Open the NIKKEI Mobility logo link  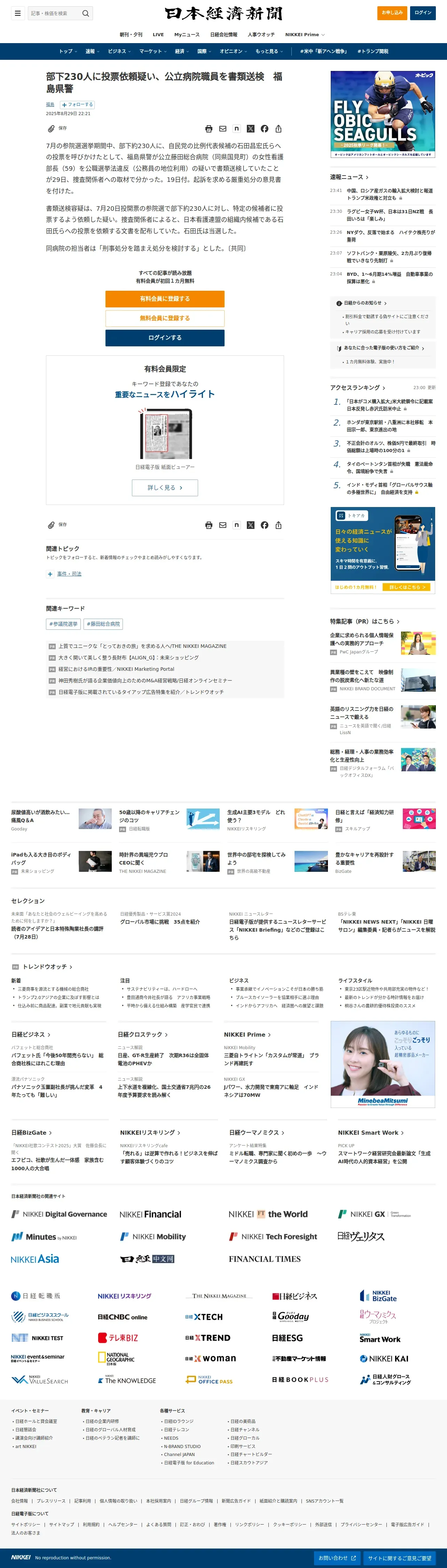[153, 1236]
